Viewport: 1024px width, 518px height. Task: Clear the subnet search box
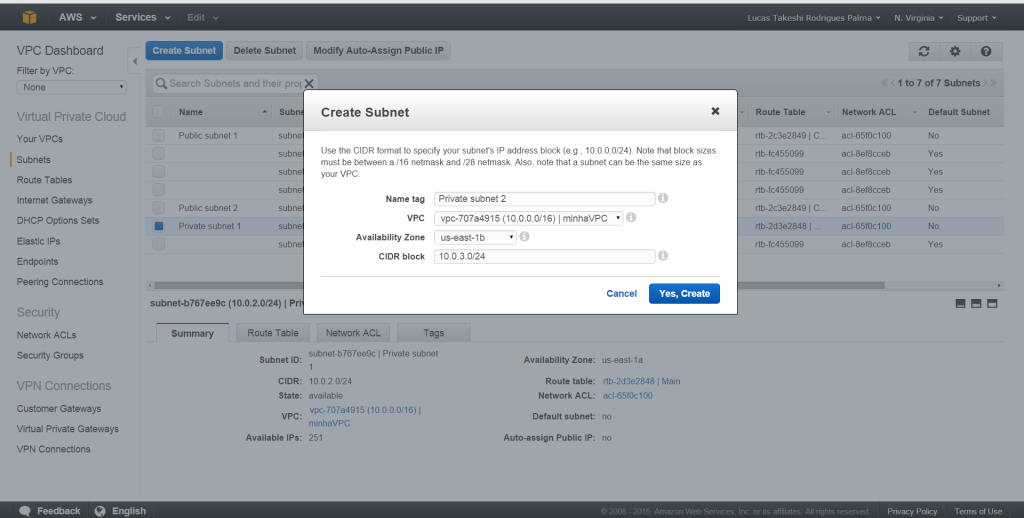click(309, 84)
